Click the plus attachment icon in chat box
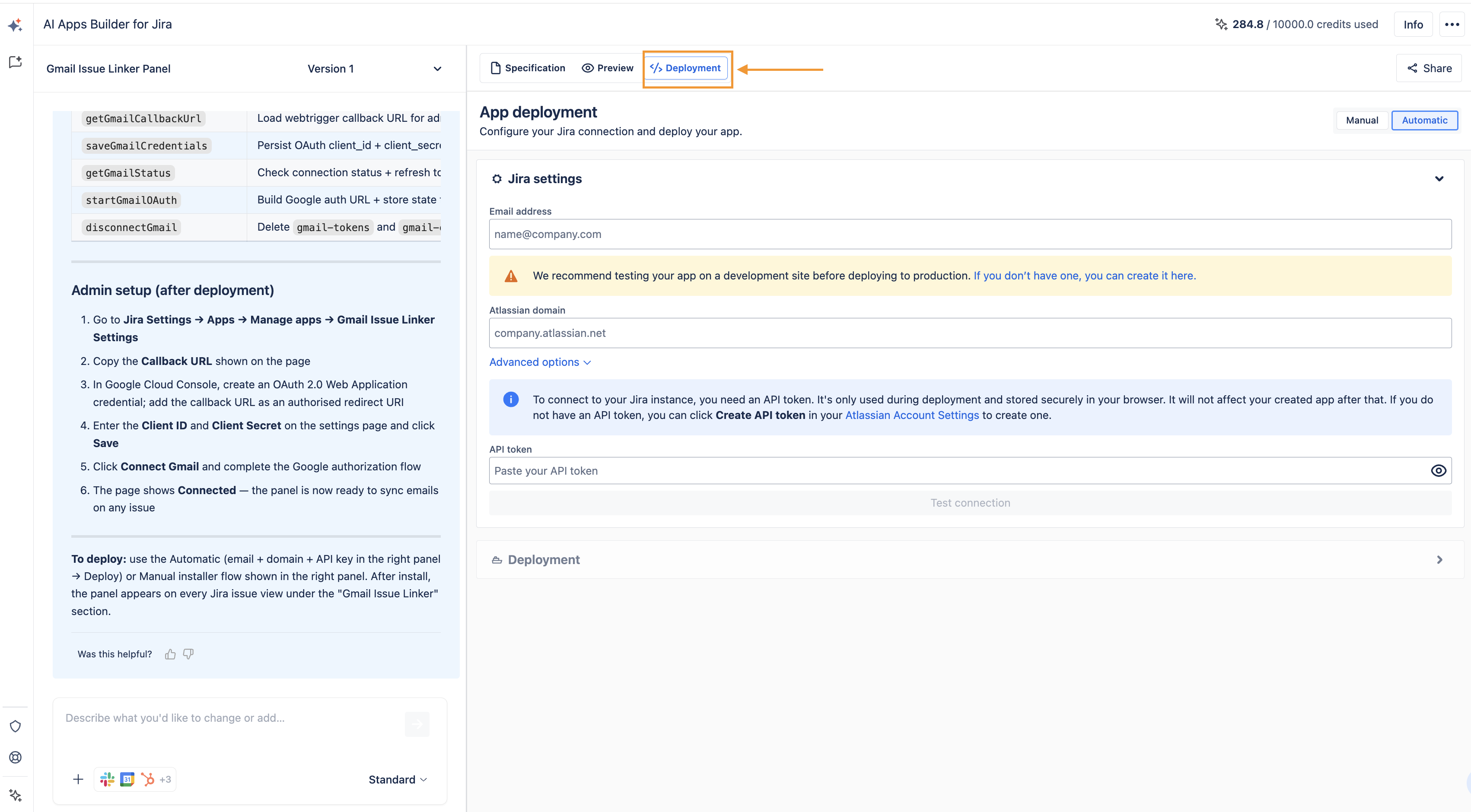Viewport: 1471px width, 812px height. [78, 779]
